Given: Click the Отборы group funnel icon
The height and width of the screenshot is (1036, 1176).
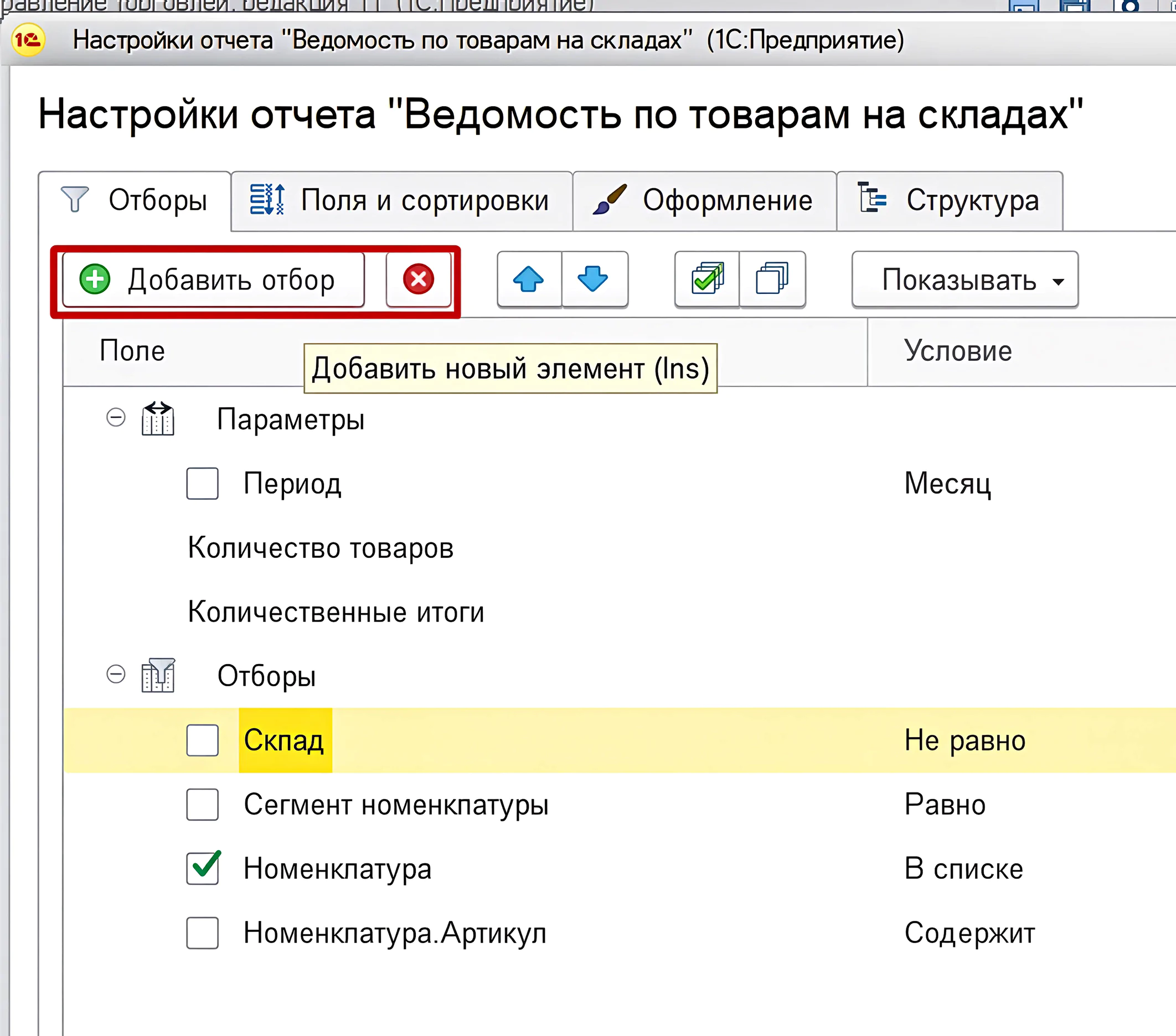Looking at the screenshot, I should [158, 675].
